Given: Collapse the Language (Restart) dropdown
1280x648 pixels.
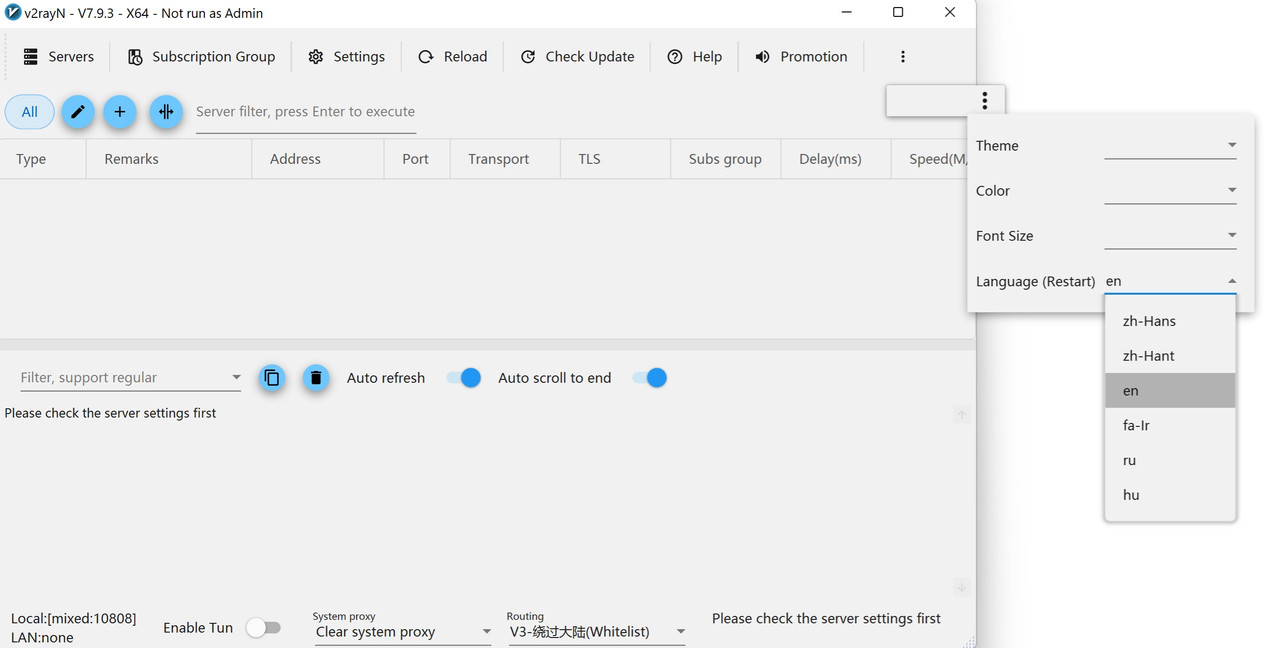Looking at the screenshot, I should pos(1170,281).
